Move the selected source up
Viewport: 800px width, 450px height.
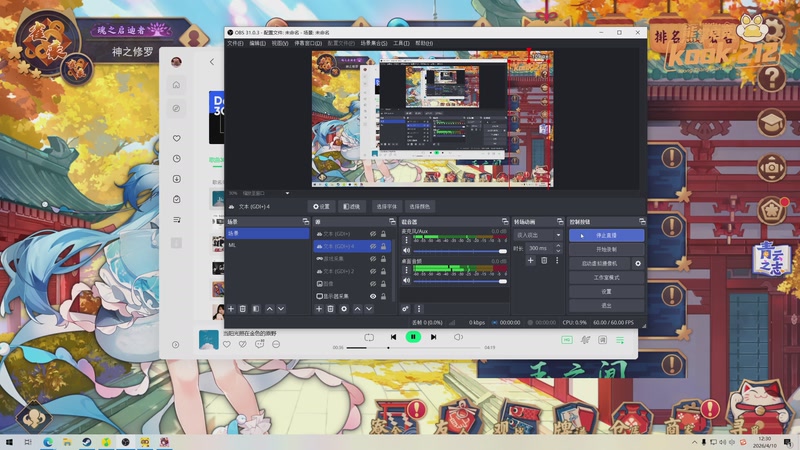357,309
